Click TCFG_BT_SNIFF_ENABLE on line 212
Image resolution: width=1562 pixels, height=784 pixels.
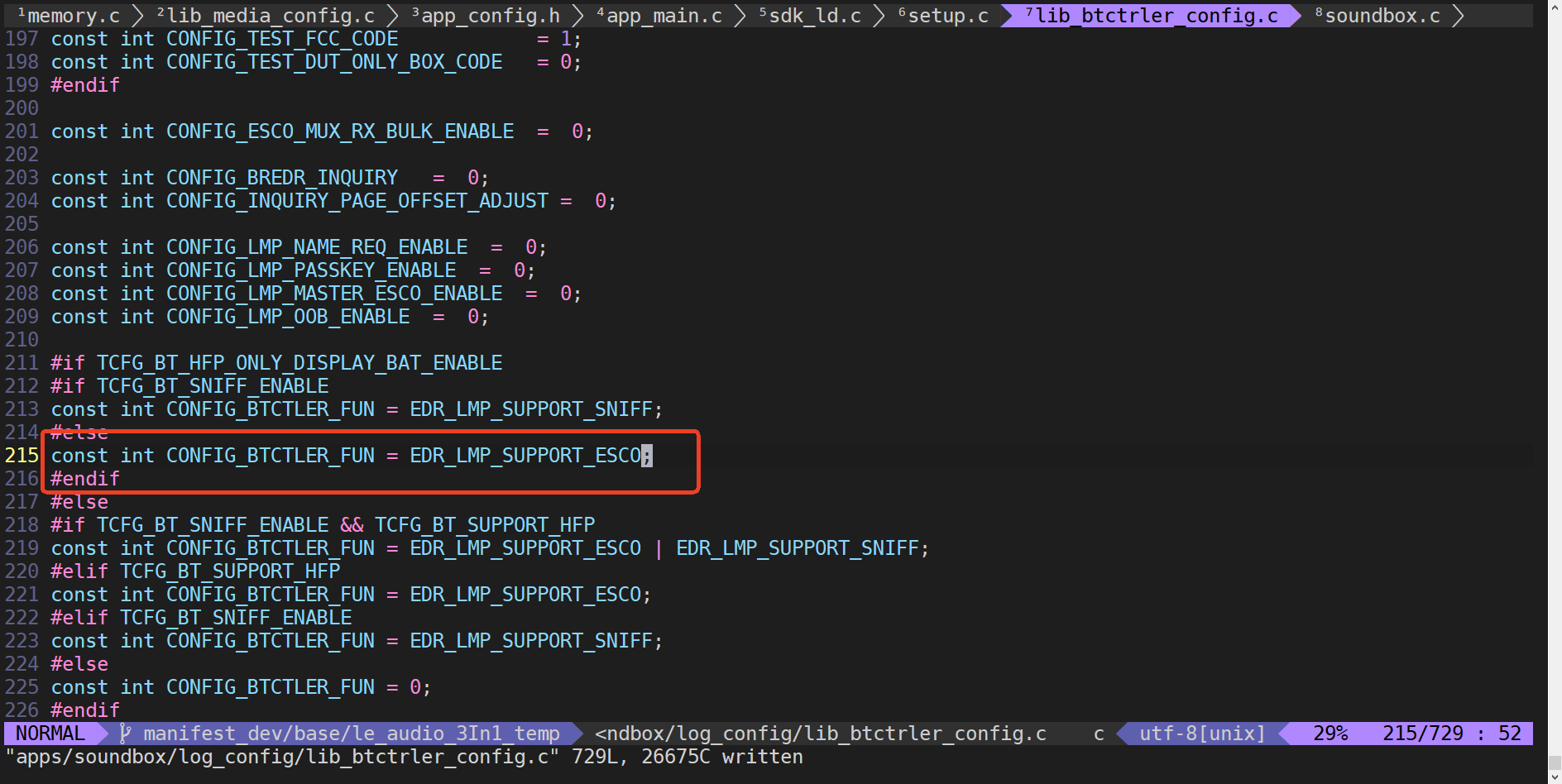click(x=213, y=386)
